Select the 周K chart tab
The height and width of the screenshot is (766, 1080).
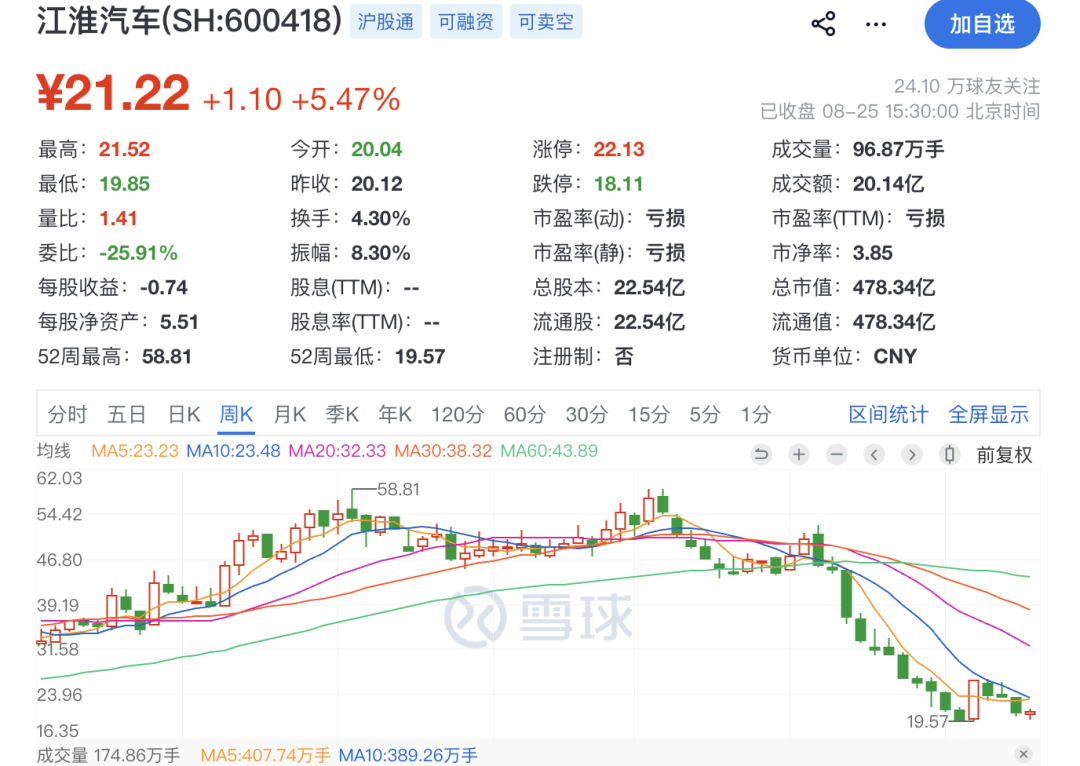click(236, 415)
